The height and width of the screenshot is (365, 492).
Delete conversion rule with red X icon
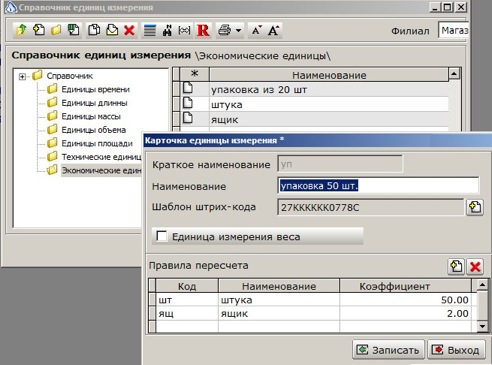(x=475, y=266)
